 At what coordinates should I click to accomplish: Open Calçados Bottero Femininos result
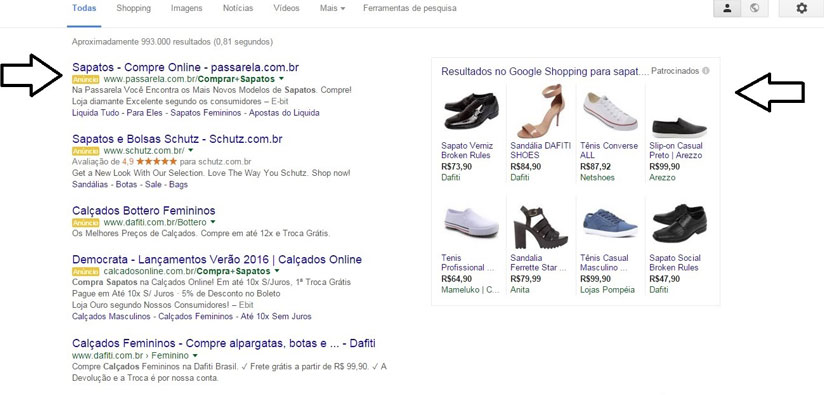(x=143, y=211)
